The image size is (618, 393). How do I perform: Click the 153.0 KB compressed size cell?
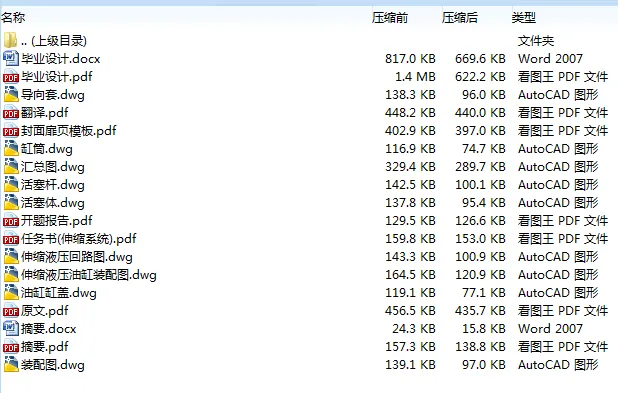pos(480,238)
